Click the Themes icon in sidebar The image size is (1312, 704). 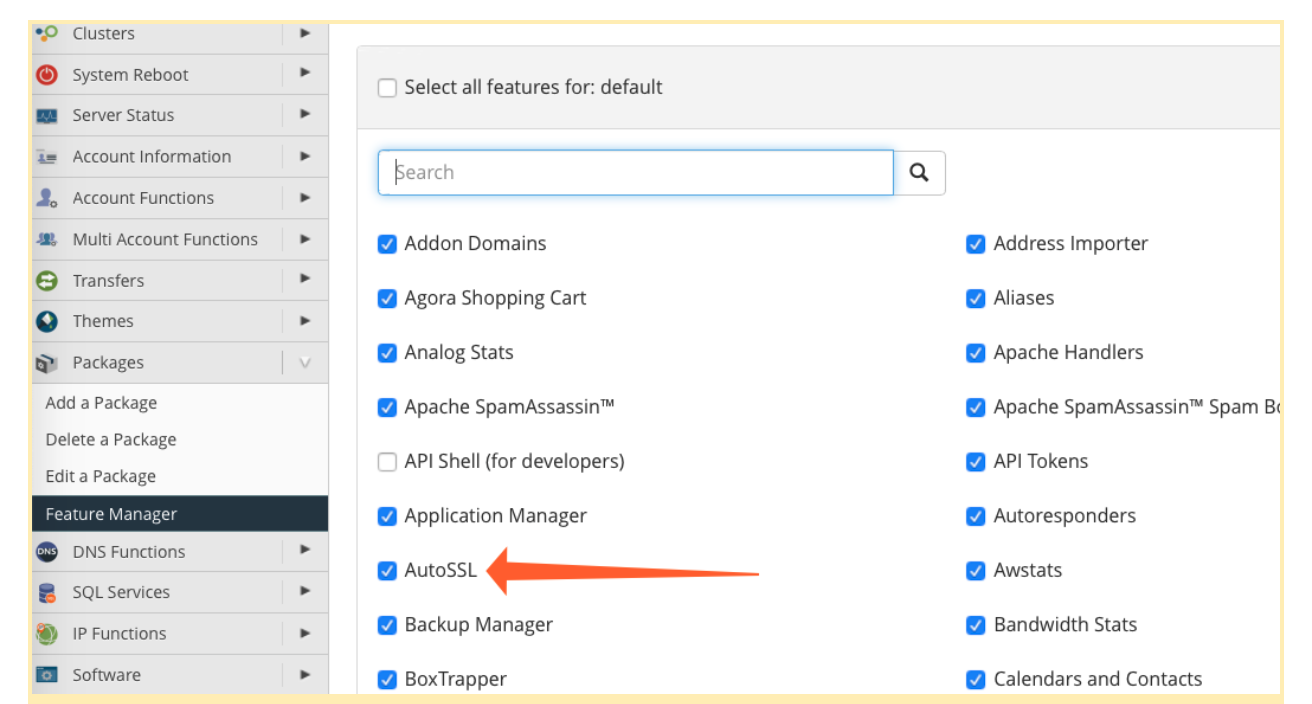coord(47,321)
